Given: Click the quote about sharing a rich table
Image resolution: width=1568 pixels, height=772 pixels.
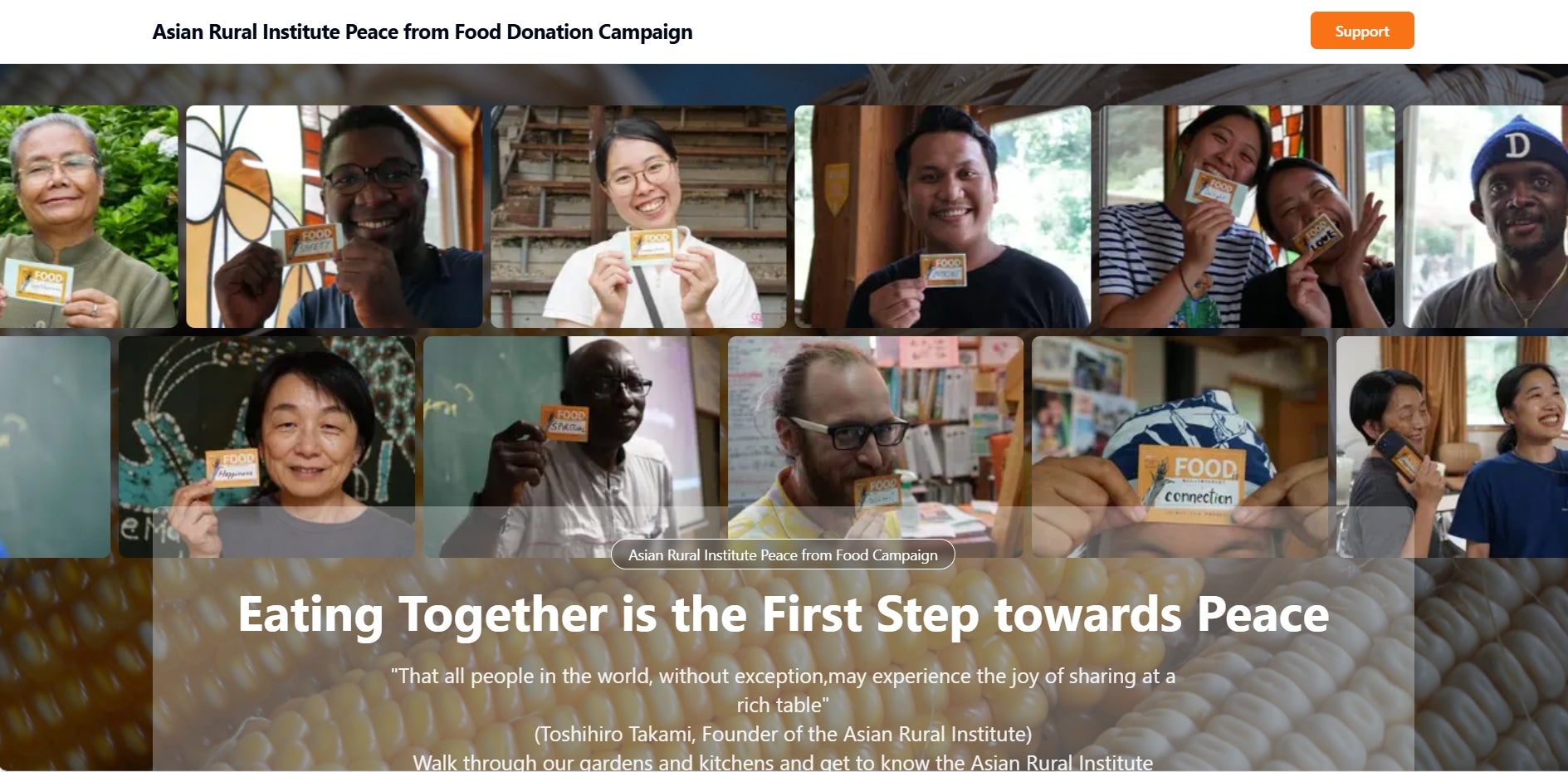Looking at the screenshot, I should click(x=783, y=691).
